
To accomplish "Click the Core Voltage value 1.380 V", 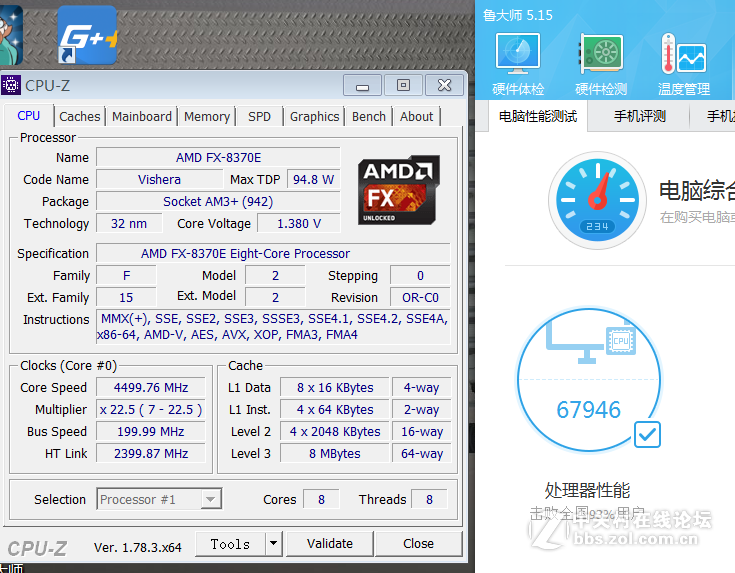I will 299,224.
